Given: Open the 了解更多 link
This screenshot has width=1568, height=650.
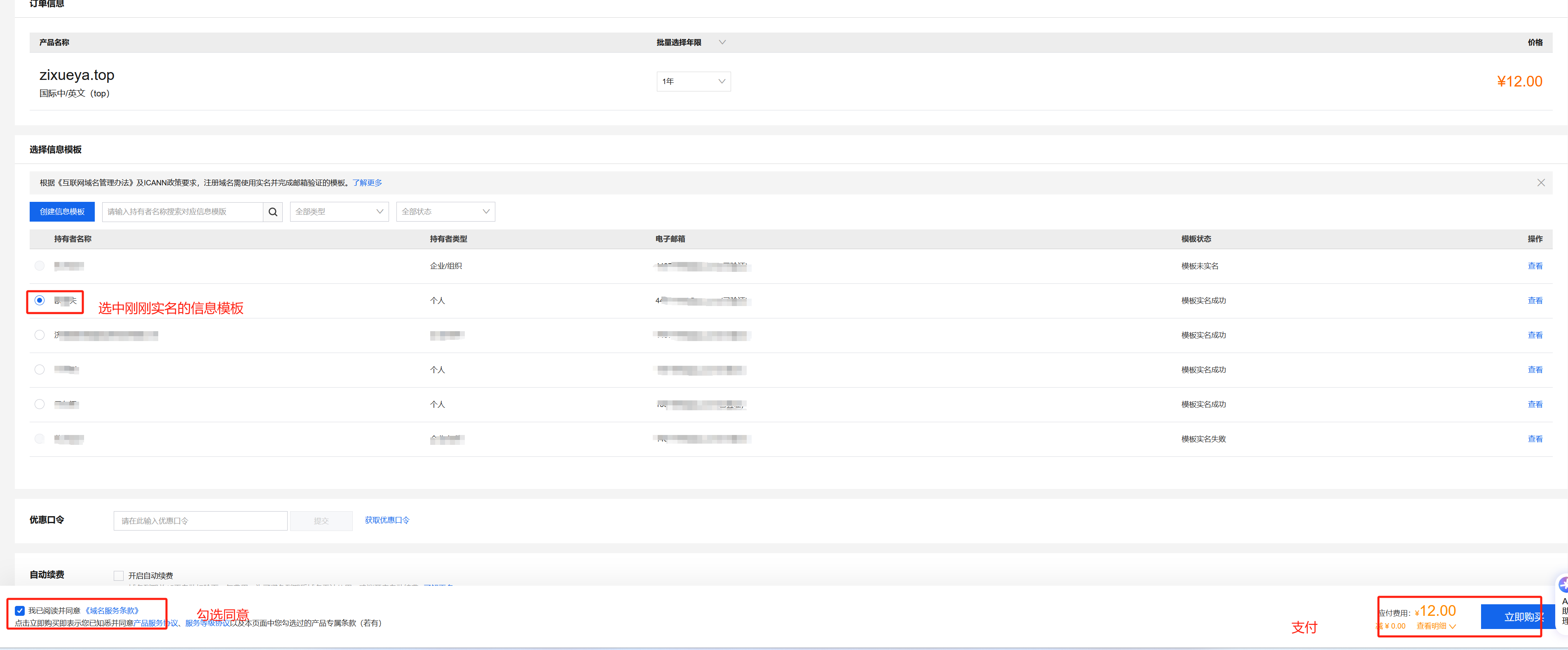Looking at the screenshot, I should point(367,182).
